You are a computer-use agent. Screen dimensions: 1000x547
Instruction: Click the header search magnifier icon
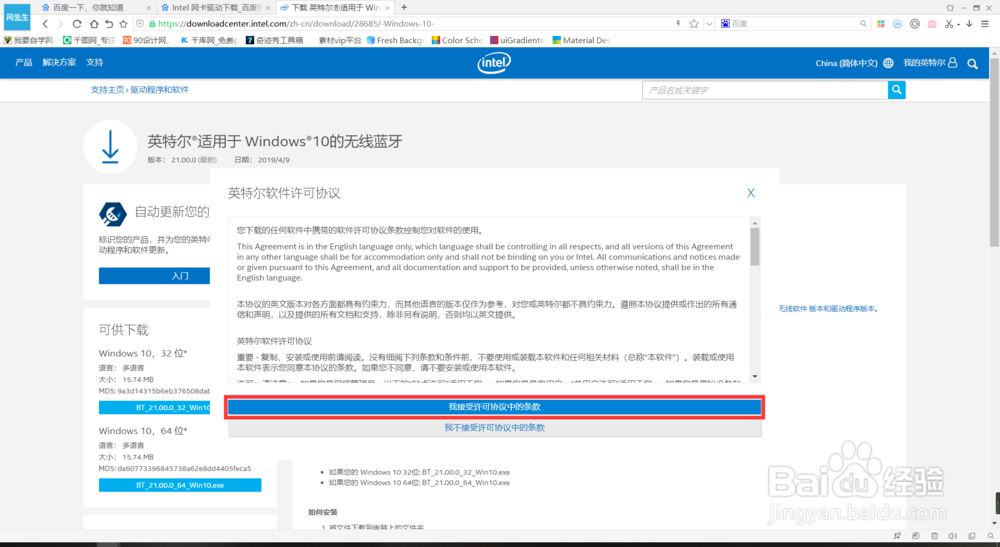tap(973, 64)
